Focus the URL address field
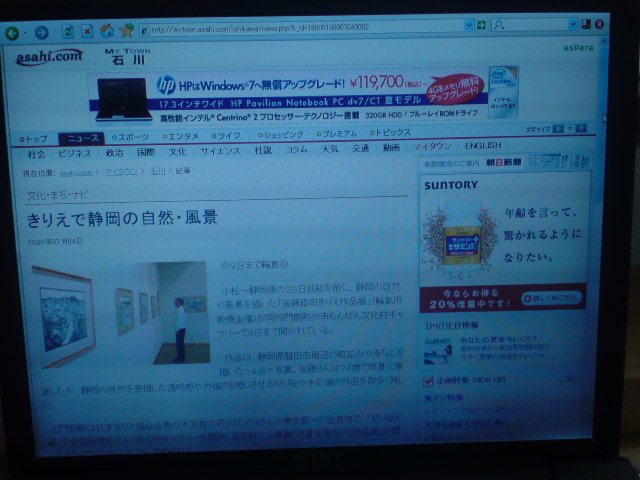 click(306, 27)
